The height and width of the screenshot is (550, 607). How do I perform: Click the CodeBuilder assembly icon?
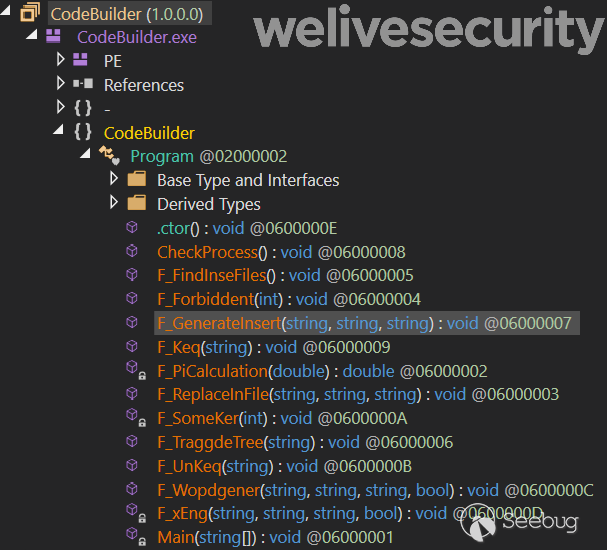(x=30, y=14)
